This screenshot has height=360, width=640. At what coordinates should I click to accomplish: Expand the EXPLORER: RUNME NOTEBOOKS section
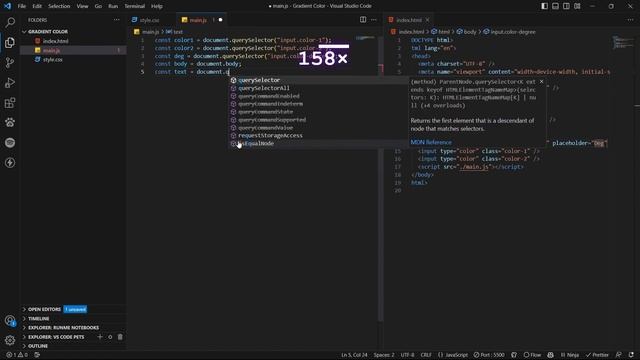tap(63, 327)
